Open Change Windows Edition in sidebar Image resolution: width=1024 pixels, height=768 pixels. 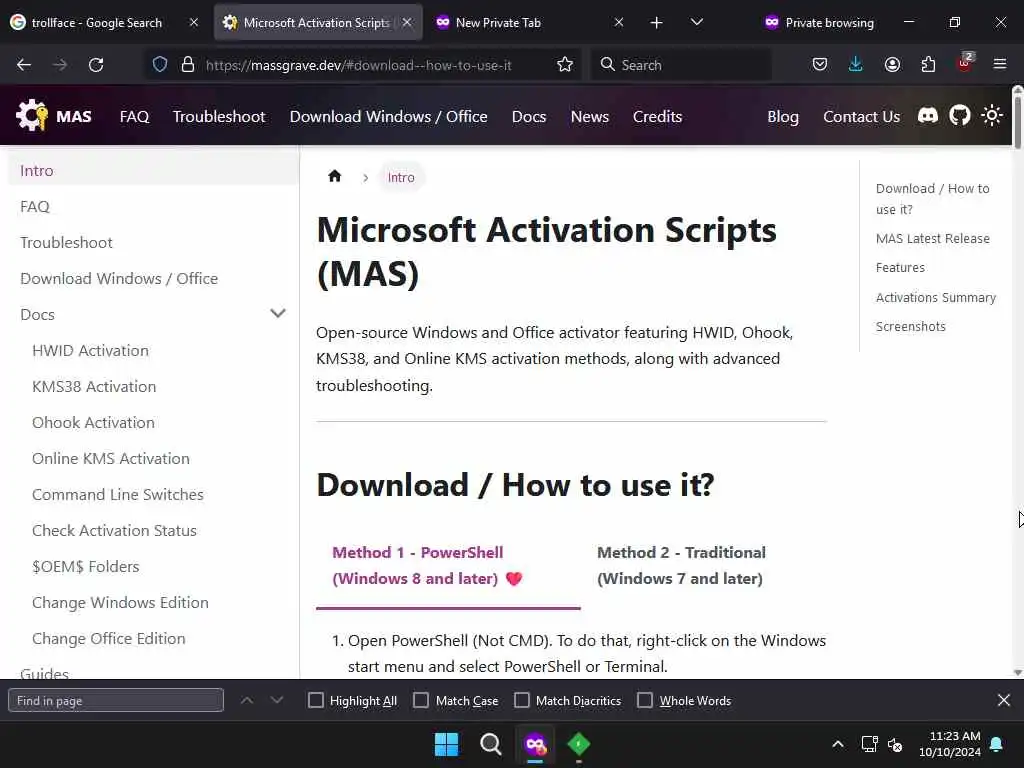[x=120, y=602]
